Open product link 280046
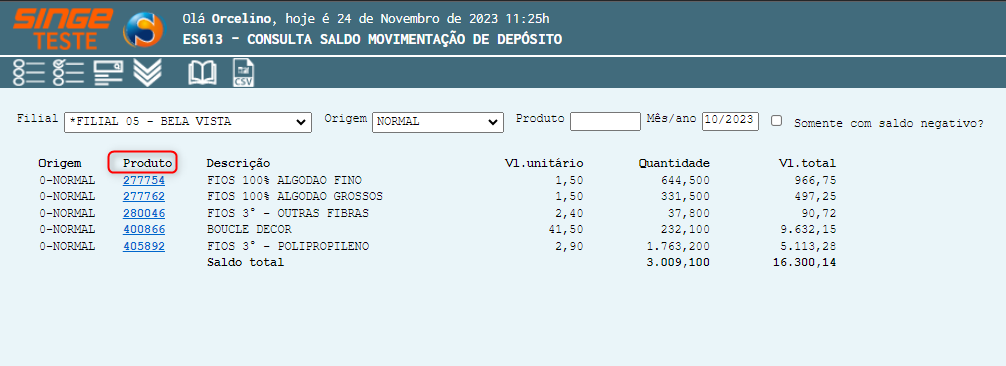This screenshot has height=366, width=1006. tap(144, 213)
